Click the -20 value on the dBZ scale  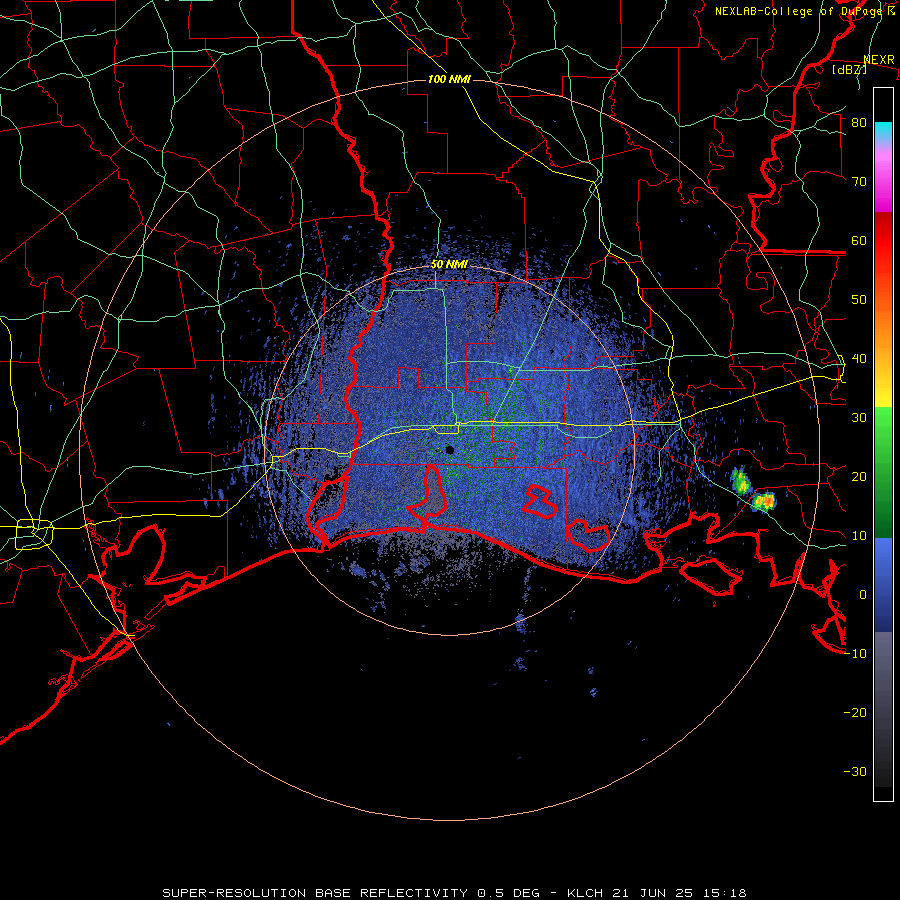(855, 712)
